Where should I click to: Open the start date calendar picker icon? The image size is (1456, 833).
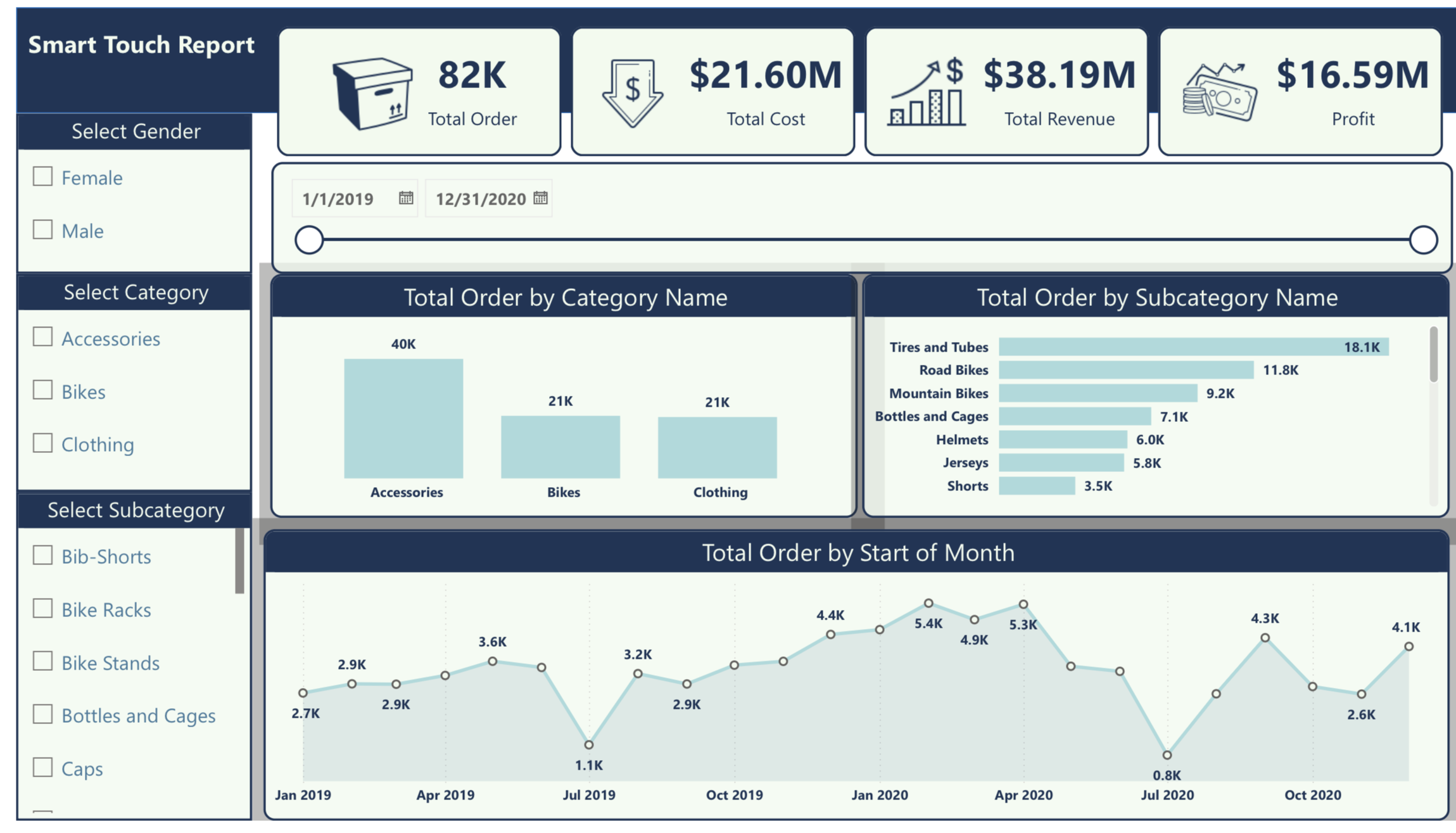point(406,198)
